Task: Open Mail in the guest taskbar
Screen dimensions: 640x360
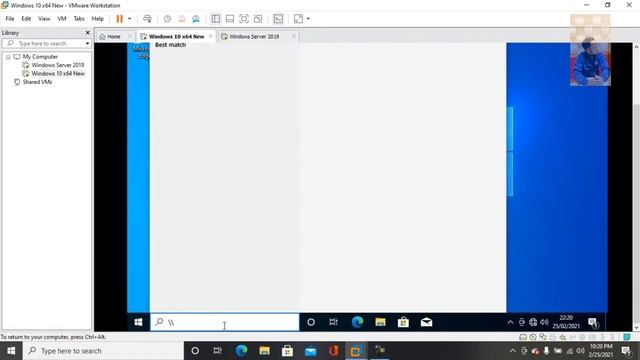Action: [x=426, y=322]
